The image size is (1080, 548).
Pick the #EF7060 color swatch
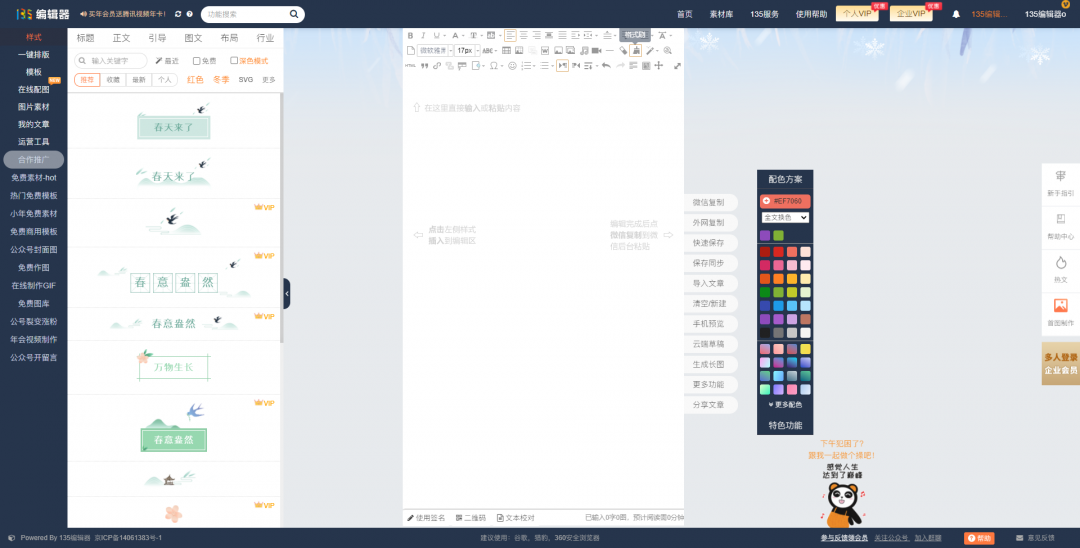[785, 201]
